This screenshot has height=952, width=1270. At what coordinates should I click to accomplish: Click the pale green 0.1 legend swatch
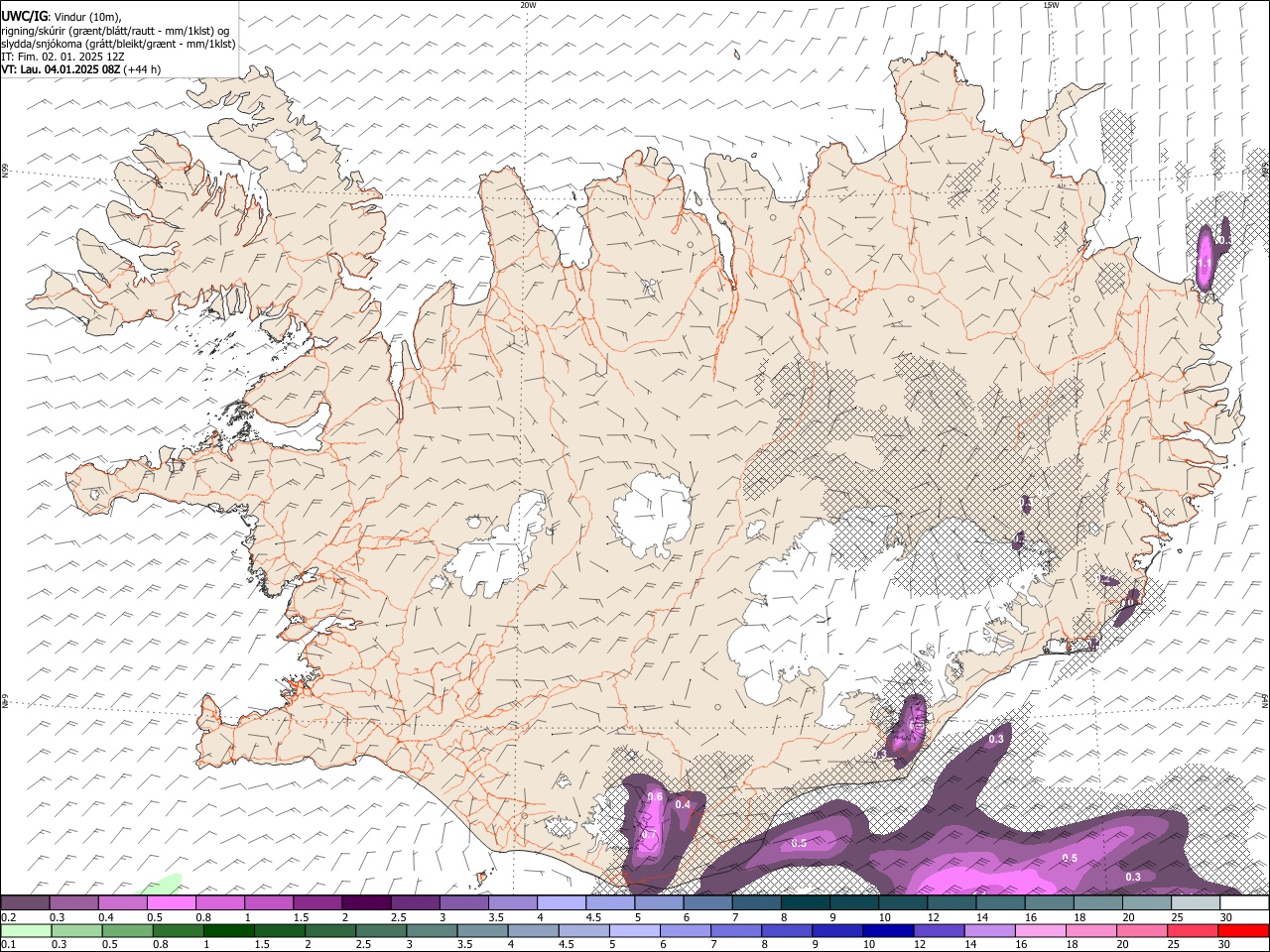click(x=26, y=930)
